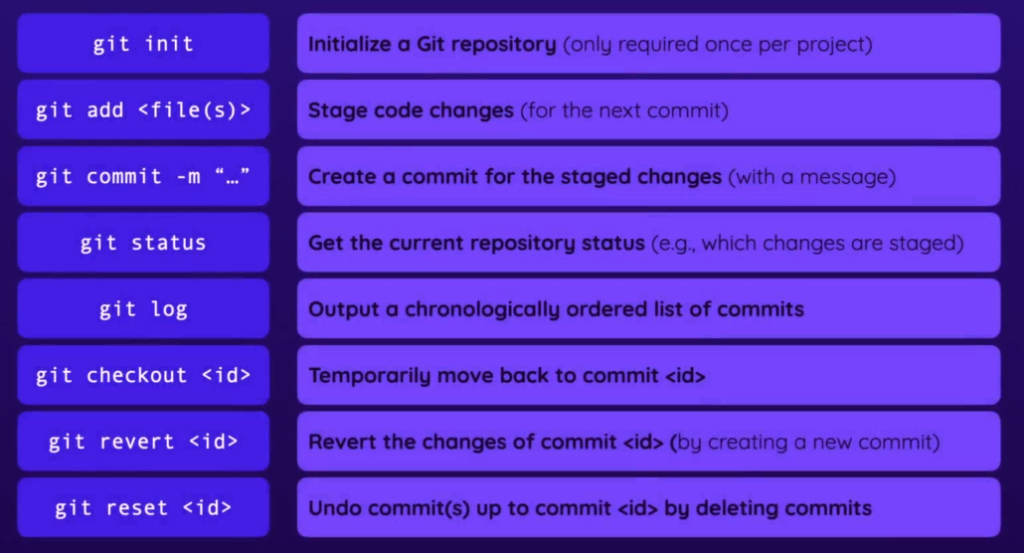Click the bold 'Stage code changes' text
The height and width of the screenshot is (553, 1024).
(410, 110)
